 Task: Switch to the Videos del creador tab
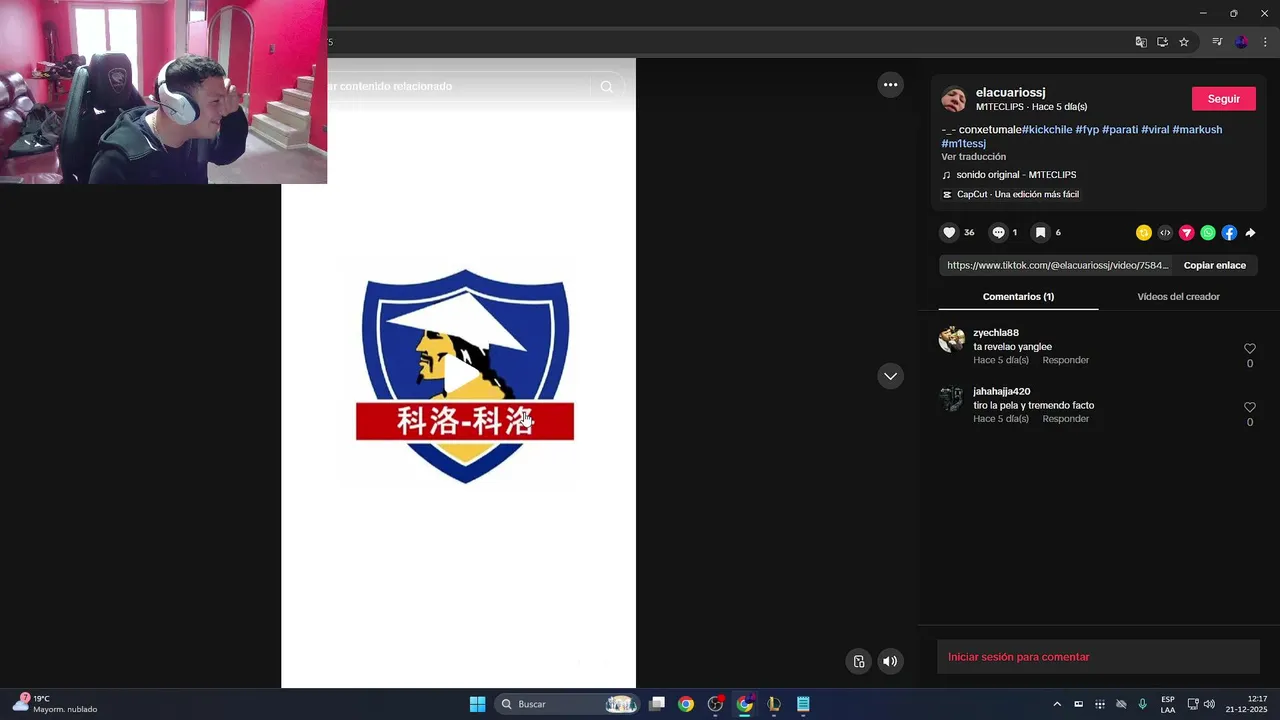(x=1178, y=297)
